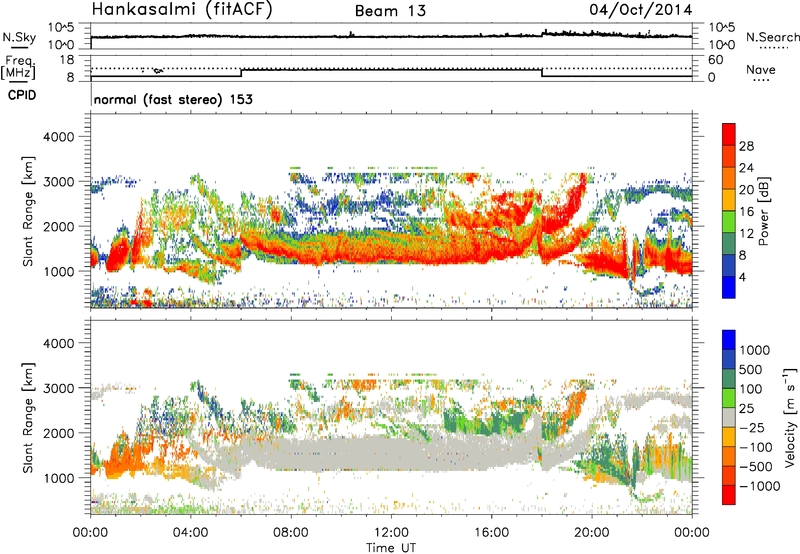This screenshot has height=554, width=800.
Task: Click the '-25' tick on the velocity colorbar
Action: (x=754, y=427)
